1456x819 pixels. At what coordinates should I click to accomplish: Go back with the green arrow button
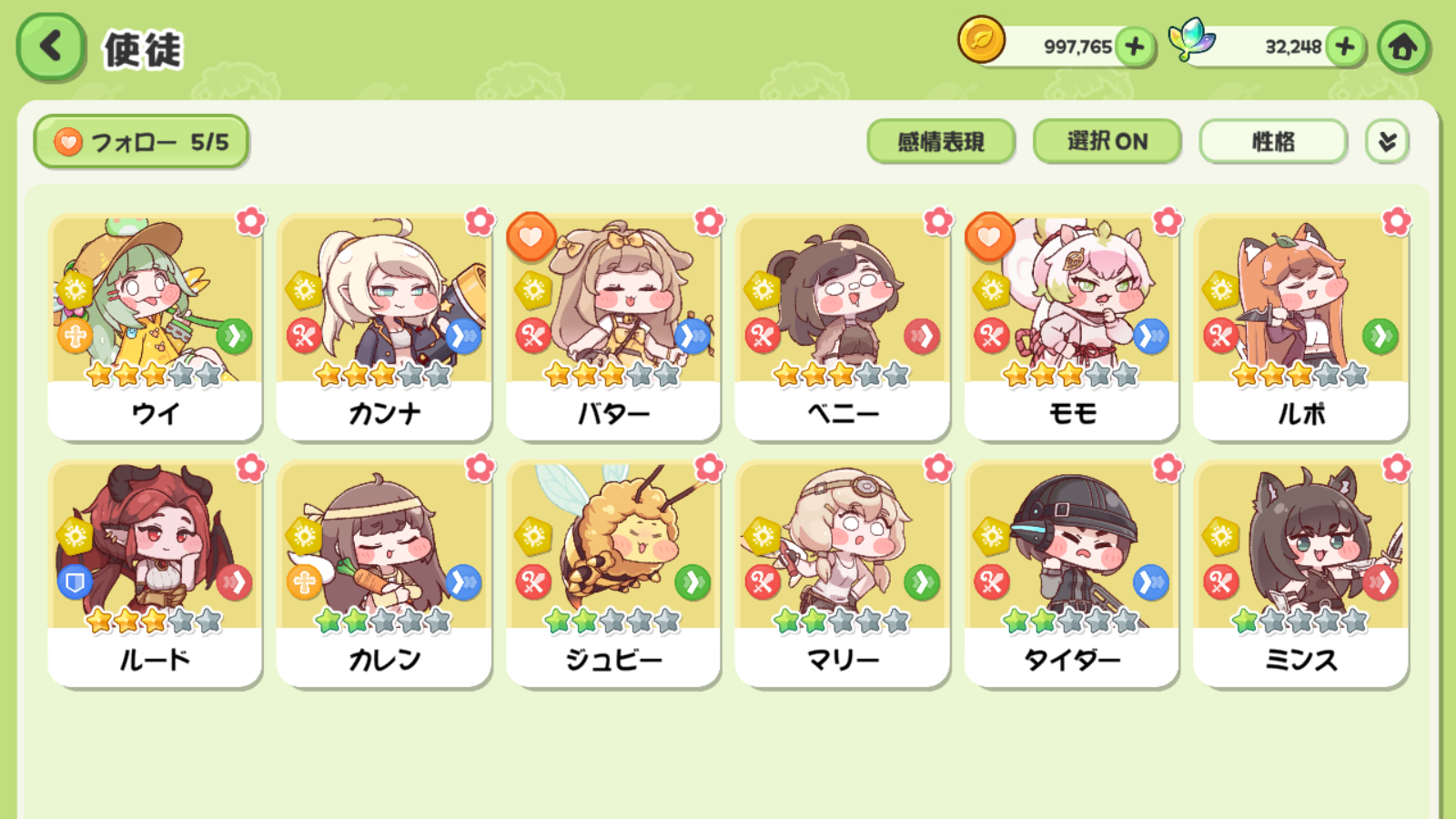[x=51, y=47]
